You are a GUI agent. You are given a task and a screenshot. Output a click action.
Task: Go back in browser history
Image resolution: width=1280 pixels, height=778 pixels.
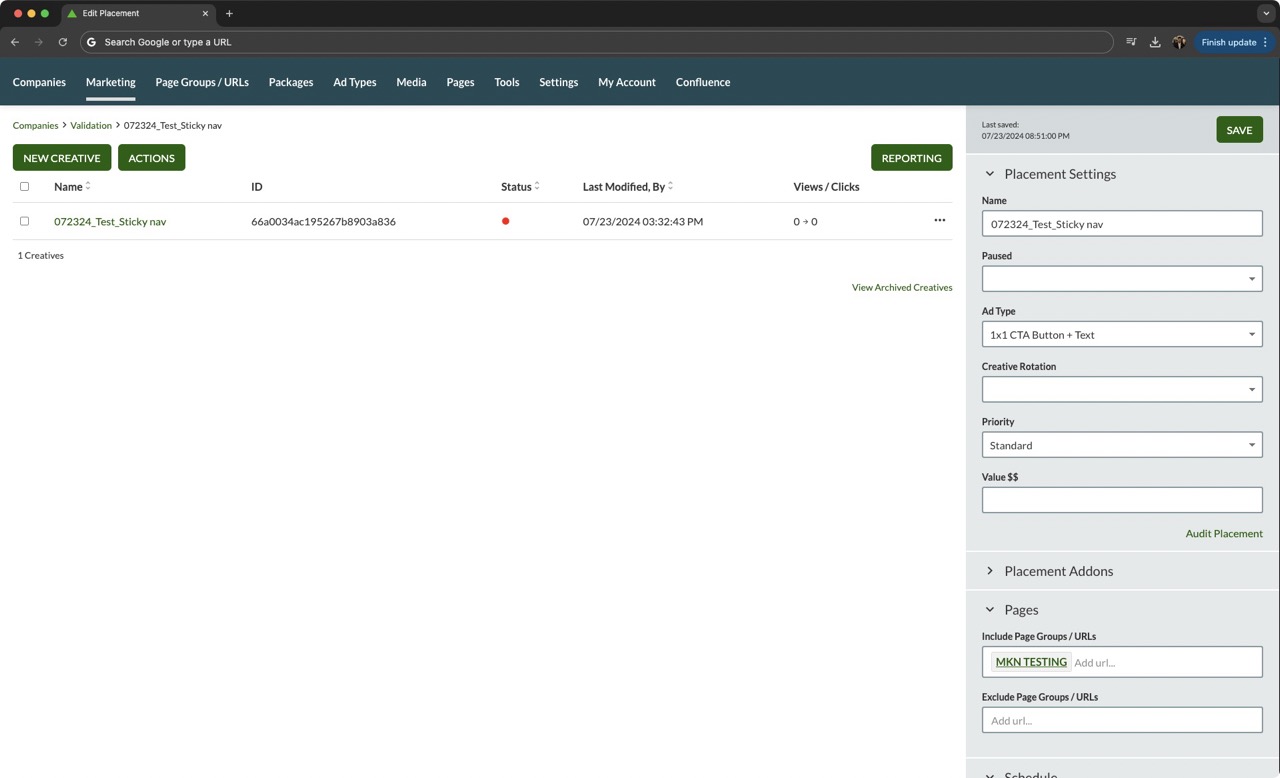tap(15, 42)
